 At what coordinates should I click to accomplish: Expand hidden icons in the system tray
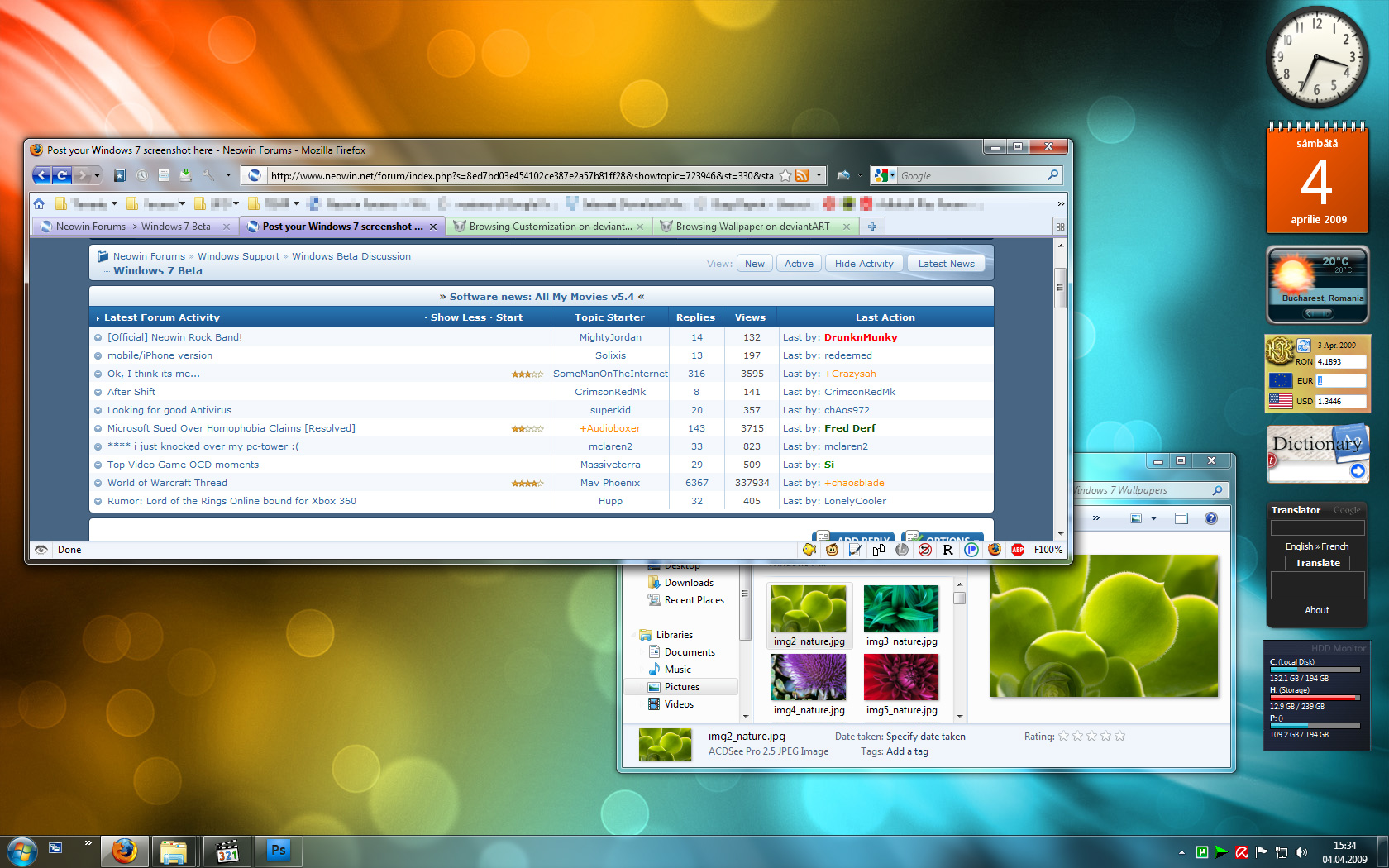pos(1181,851)
